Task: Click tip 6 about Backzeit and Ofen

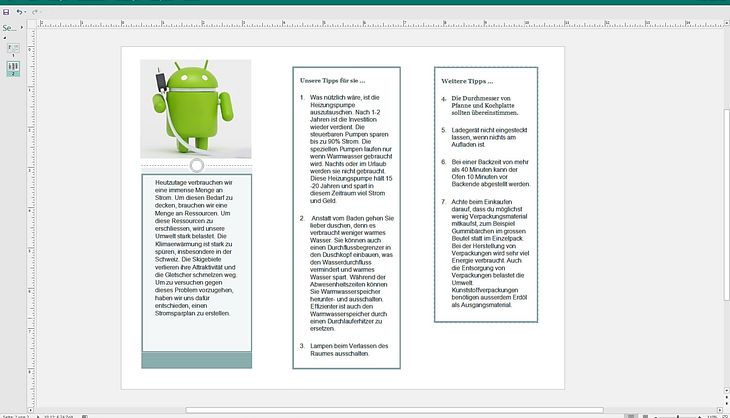Action: (x=486, y=173)
